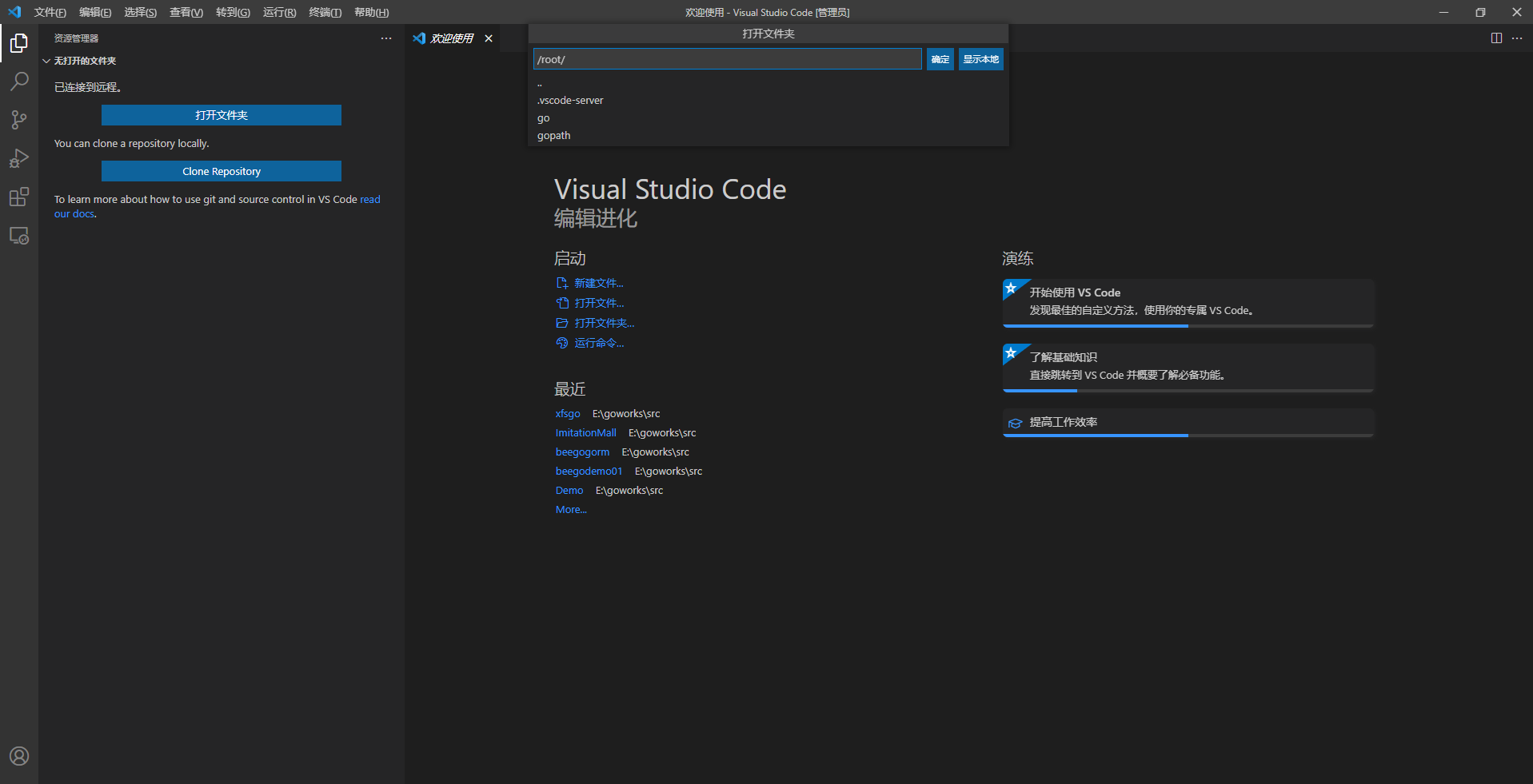Click the 打开文件 icon under 启动
This screenshot has height=784, width=1533.
click(x=562, y=303)
